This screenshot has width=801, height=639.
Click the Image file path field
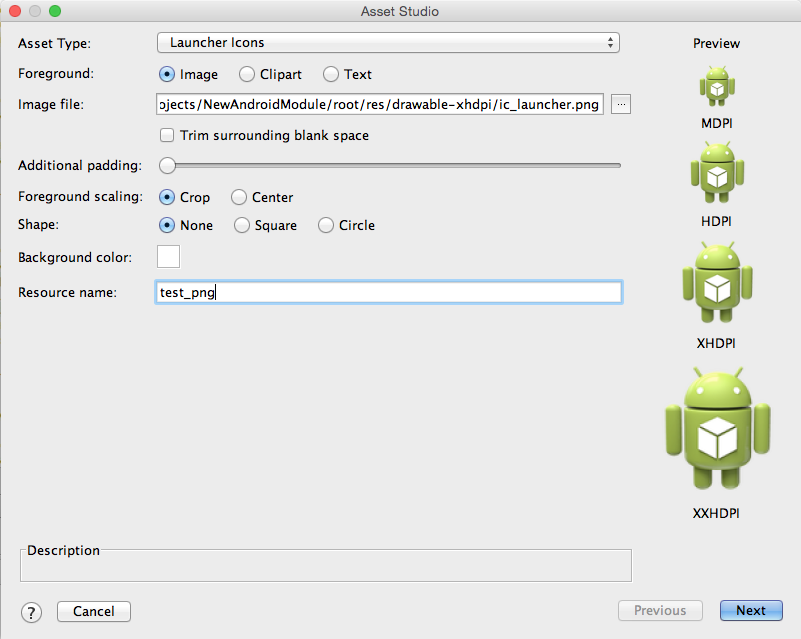[381, 104]
